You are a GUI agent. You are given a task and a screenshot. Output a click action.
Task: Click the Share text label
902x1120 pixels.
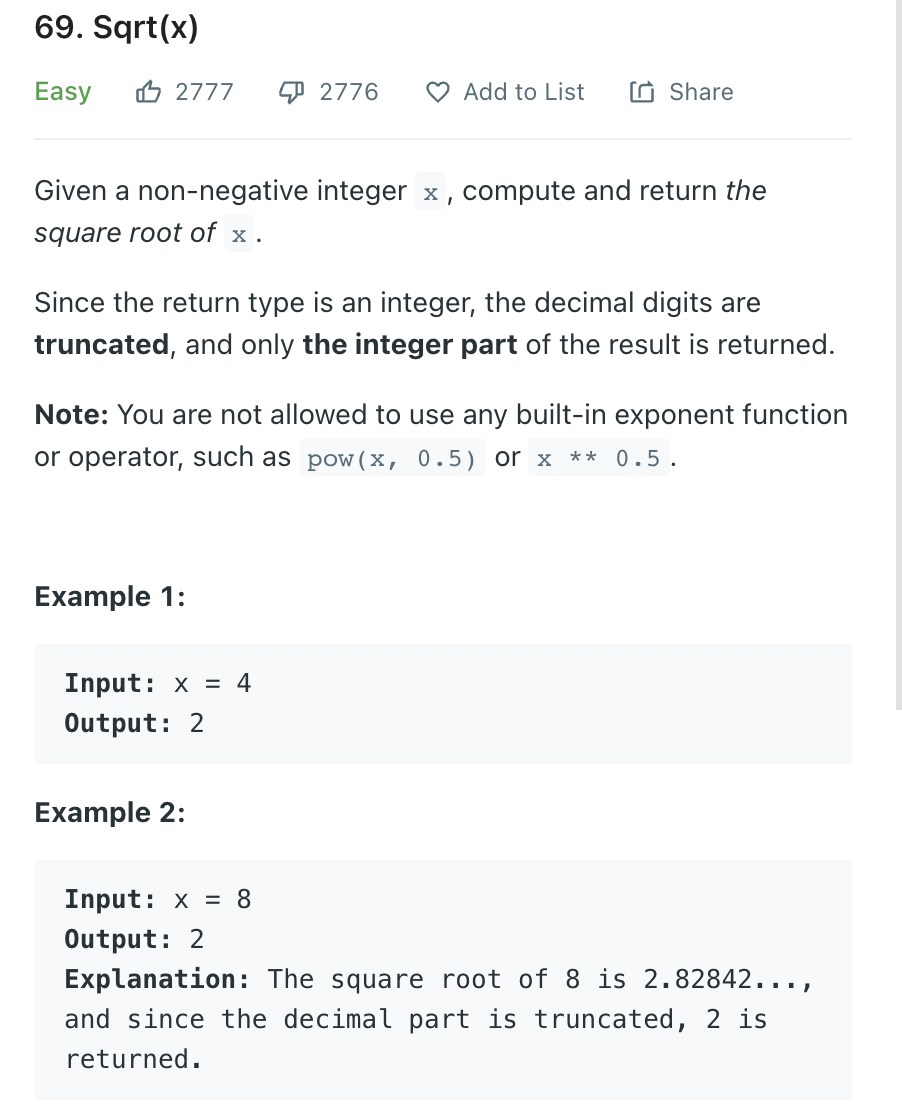pos(701,92)
